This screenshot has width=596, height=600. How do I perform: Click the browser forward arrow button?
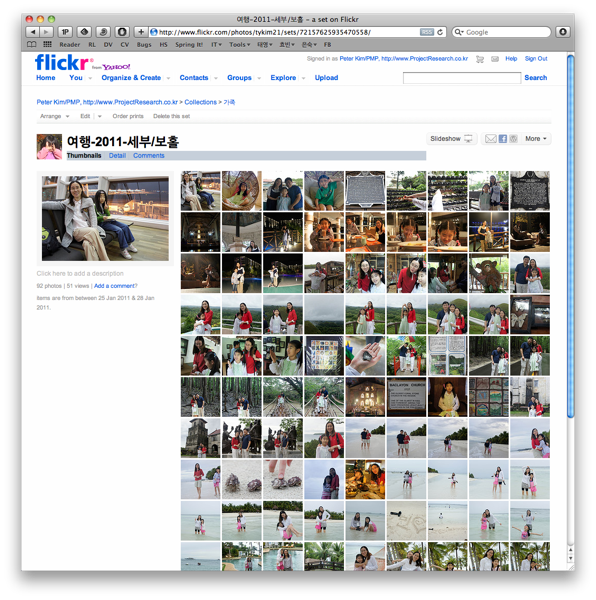point(46,32)
